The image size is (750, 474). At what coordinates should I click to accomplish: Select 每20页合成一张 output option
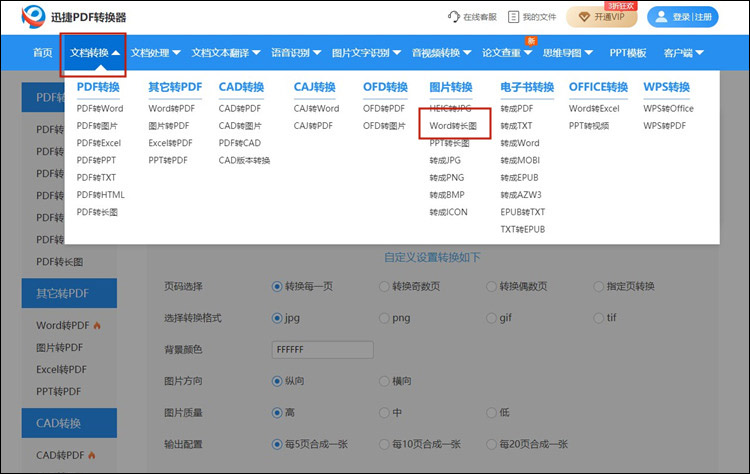coord(491,444)
